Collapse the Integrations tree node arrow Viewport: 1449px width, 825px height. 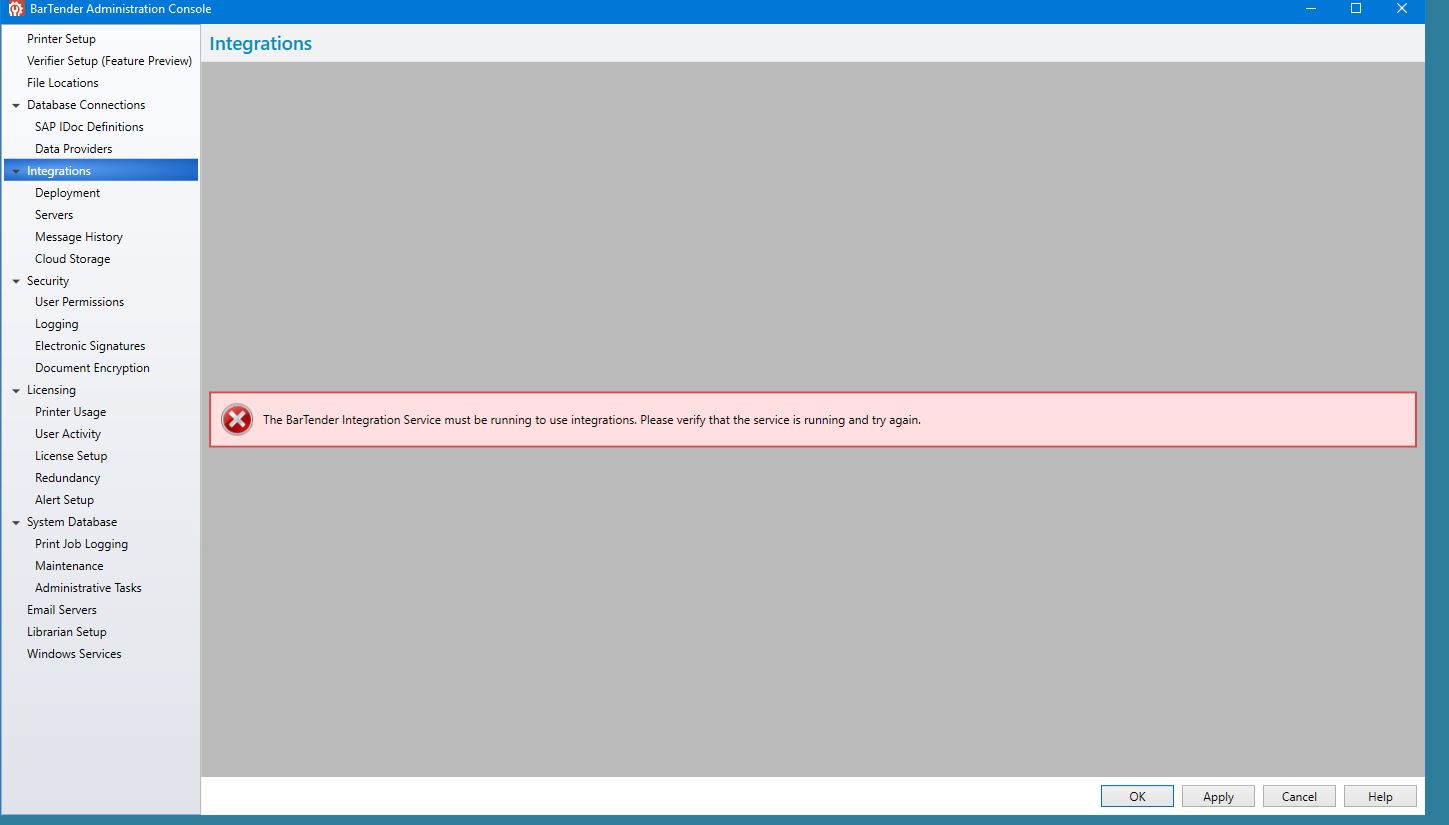(x=16, y=171)
